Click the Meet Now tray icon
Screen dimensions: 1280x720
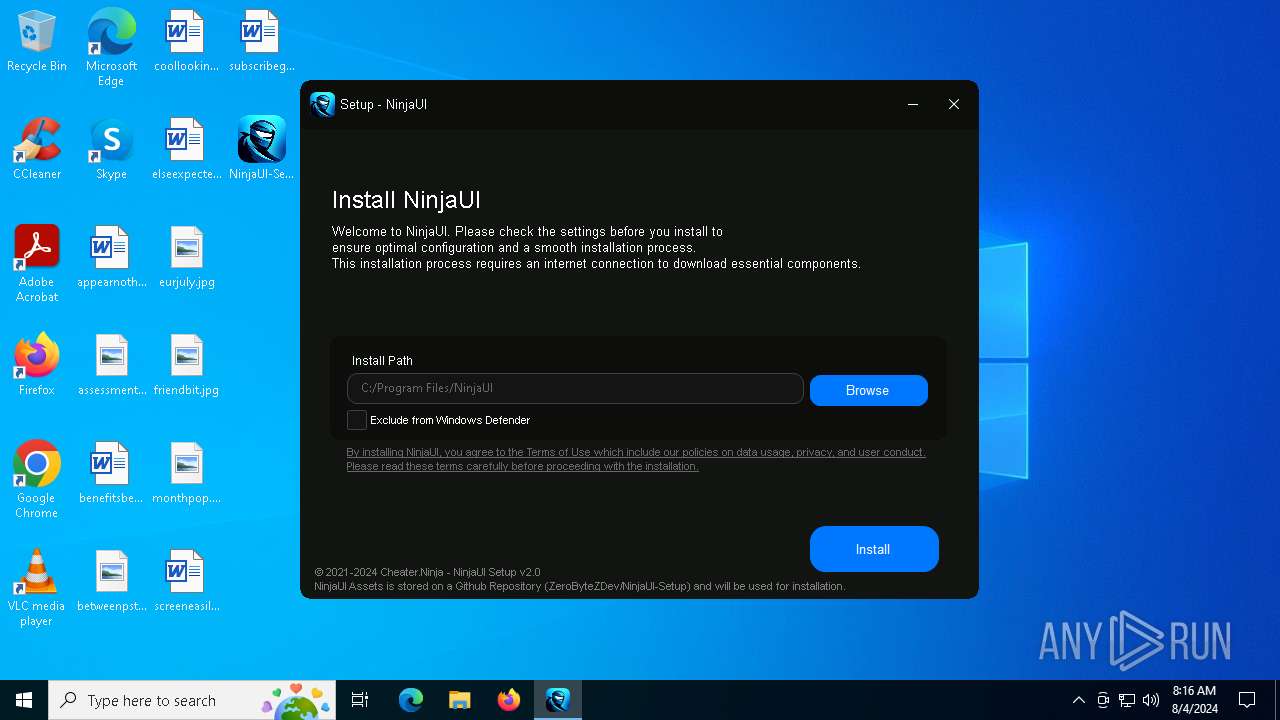tap(1103, 700)
